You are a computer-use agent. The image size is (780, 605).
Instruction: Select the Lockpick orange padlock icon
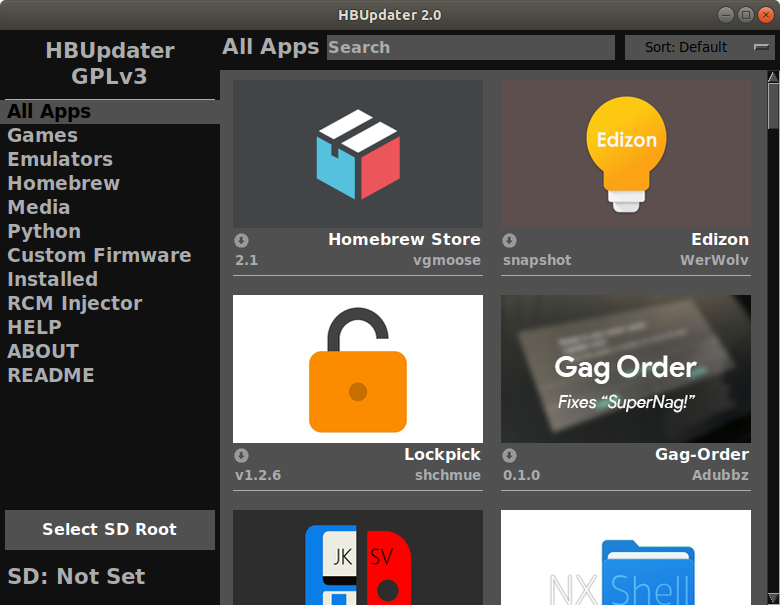(358, 369)
